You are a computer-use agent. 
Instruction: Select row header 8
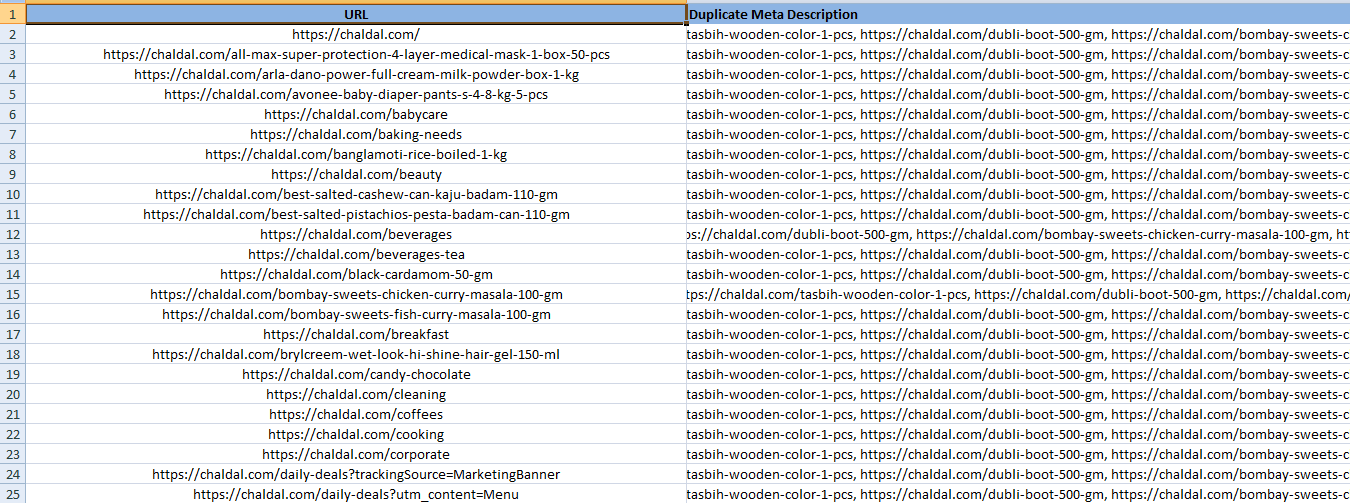[12, 154]
